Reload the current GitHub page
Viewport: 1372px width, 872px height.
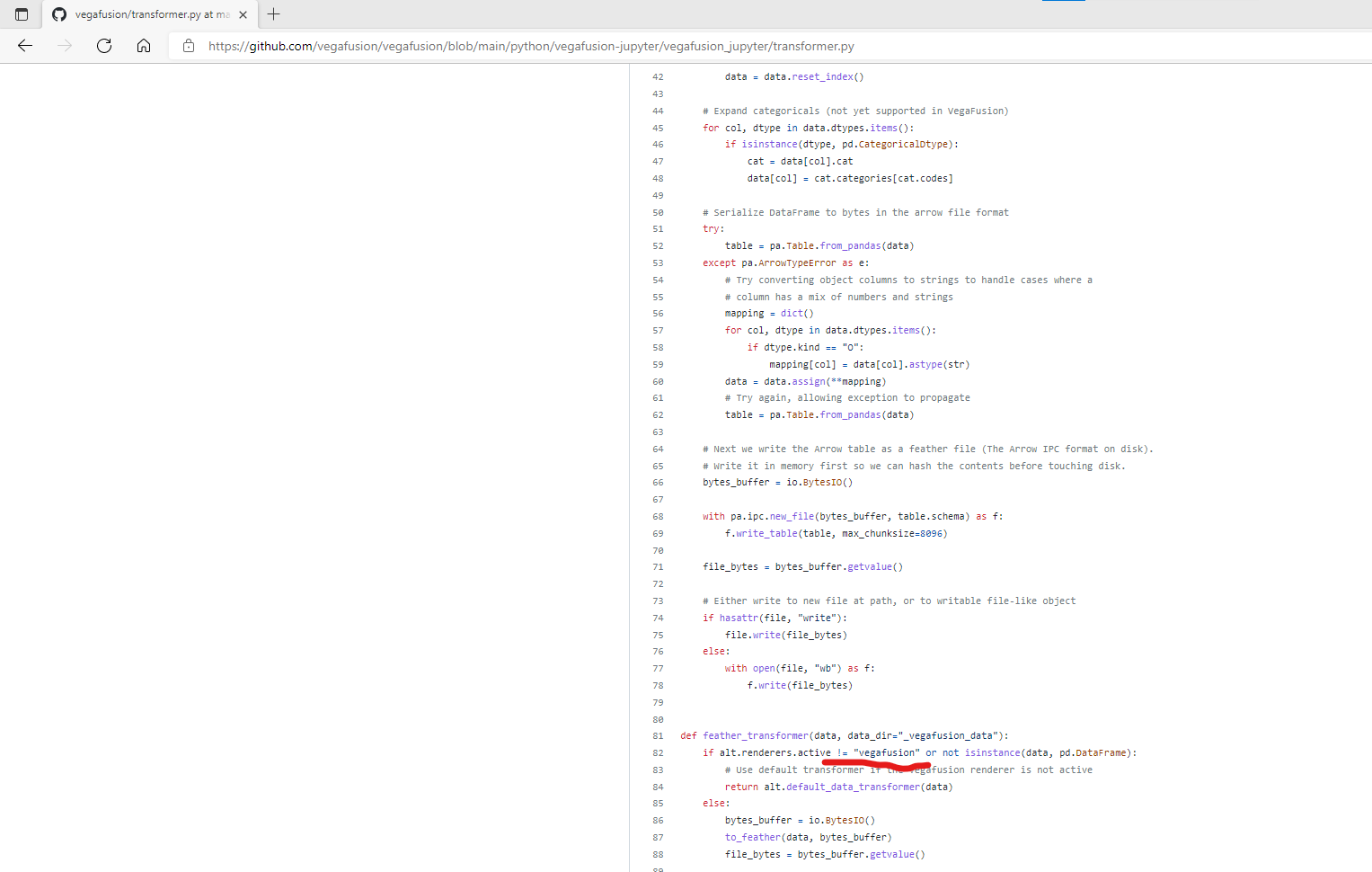click(104, 46)
